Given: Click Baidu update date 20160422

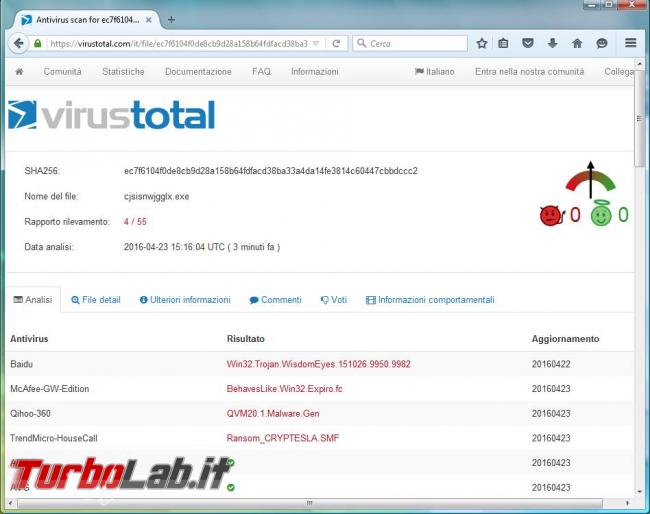Looking at the screenshot, I should click(x=551, y=364).
